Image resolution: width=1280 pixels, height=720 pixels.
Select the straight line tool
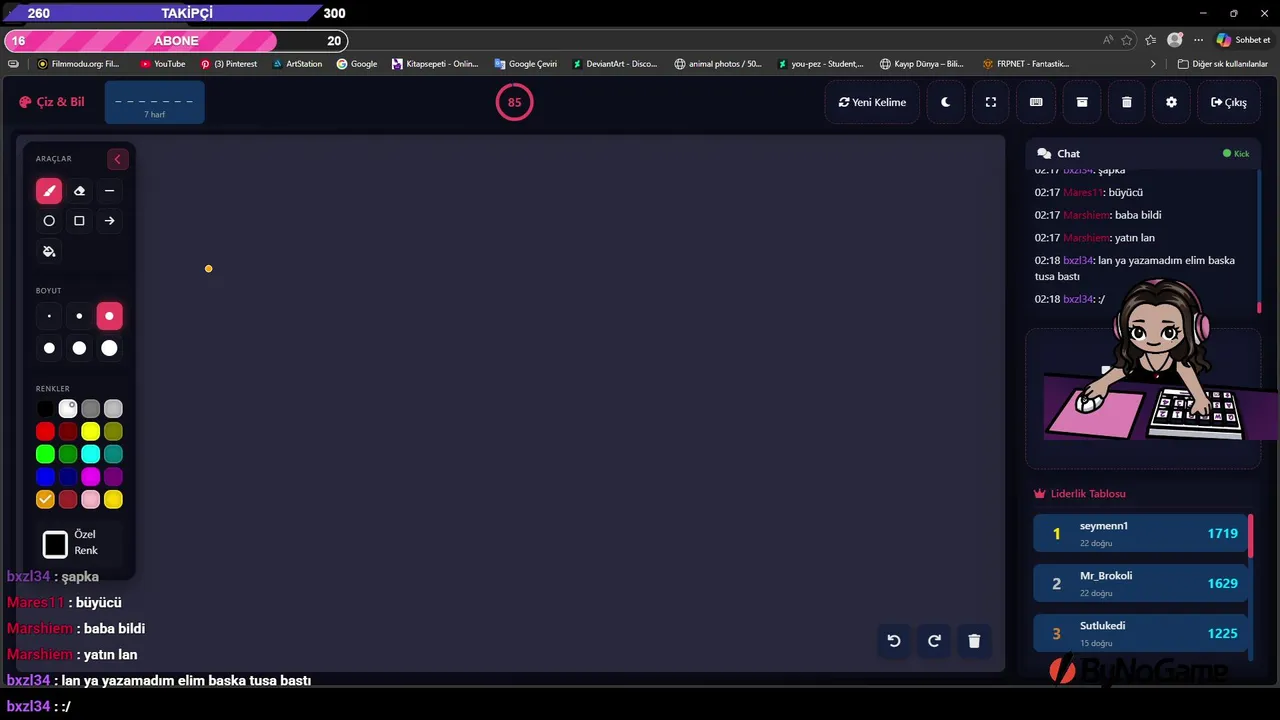(x=109, y=191)
